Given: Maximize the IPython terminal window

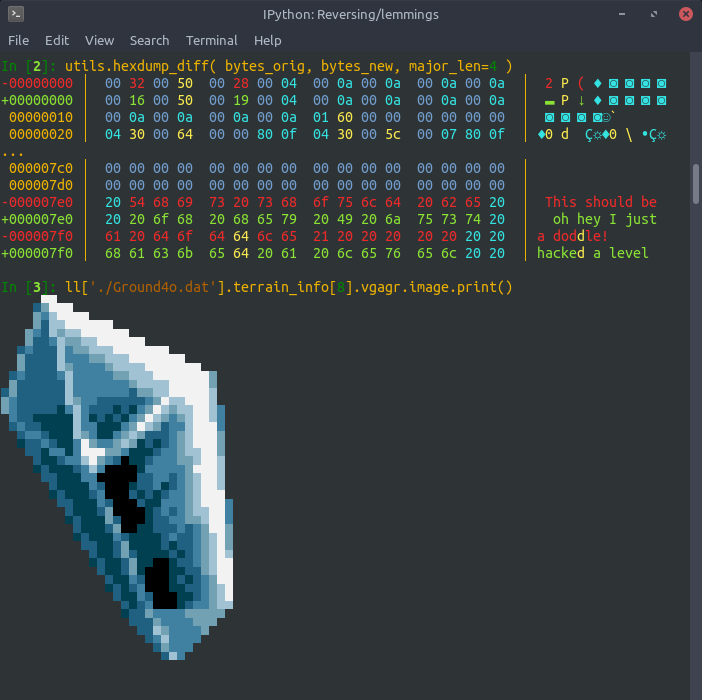Looking at the screenshot, I should click(654, 14).
